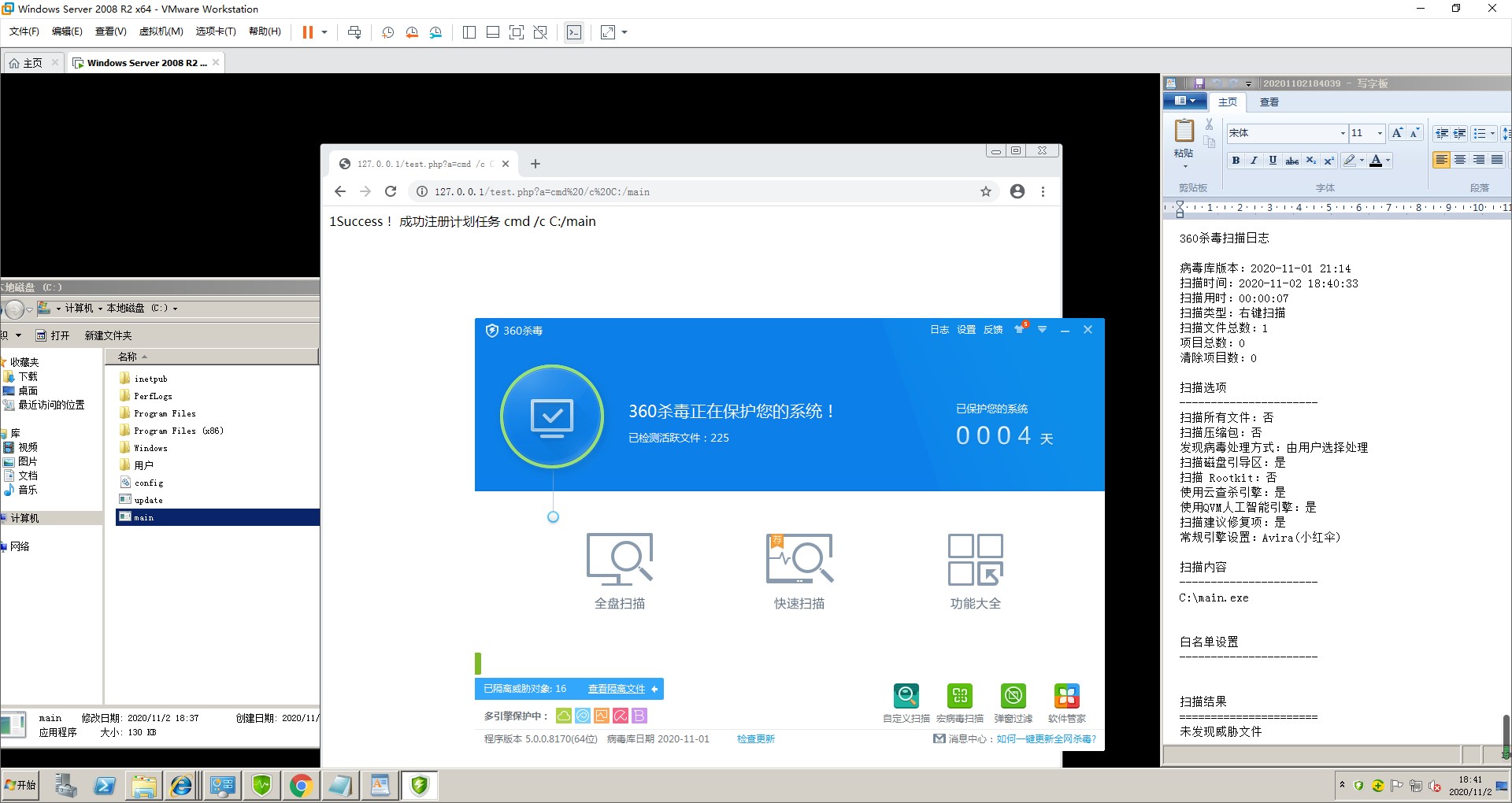Image resolution: width=1512 pixels, height=803 pixels.
Task: Open VMware console view
Action: click(x=574, y=32)
